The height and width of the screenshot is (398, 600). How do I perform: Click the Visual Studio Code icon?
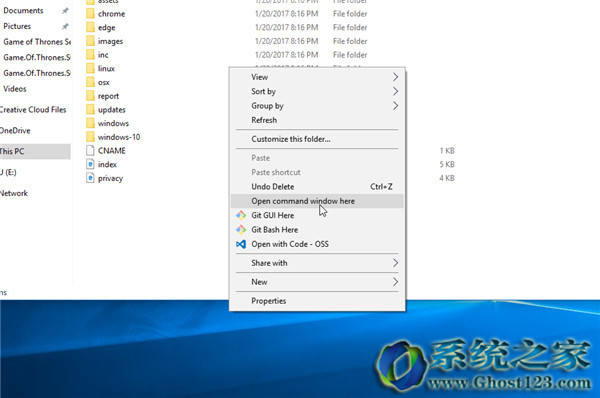tap(241, 244)
